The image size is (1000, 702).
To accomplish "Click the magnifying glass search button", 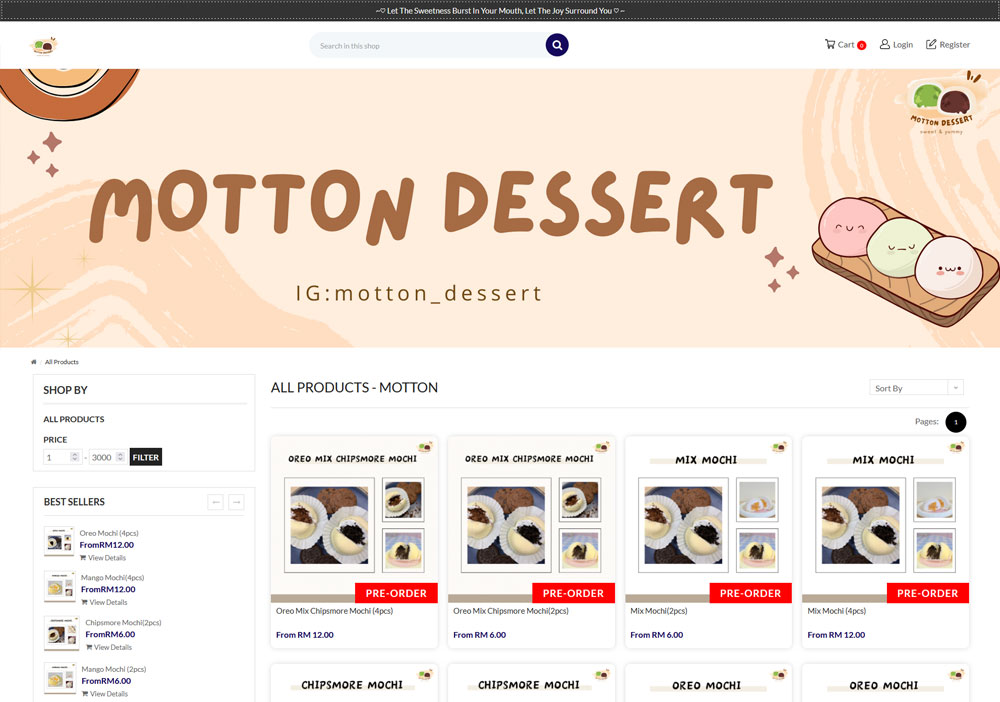I will click(x=557, y=45).
